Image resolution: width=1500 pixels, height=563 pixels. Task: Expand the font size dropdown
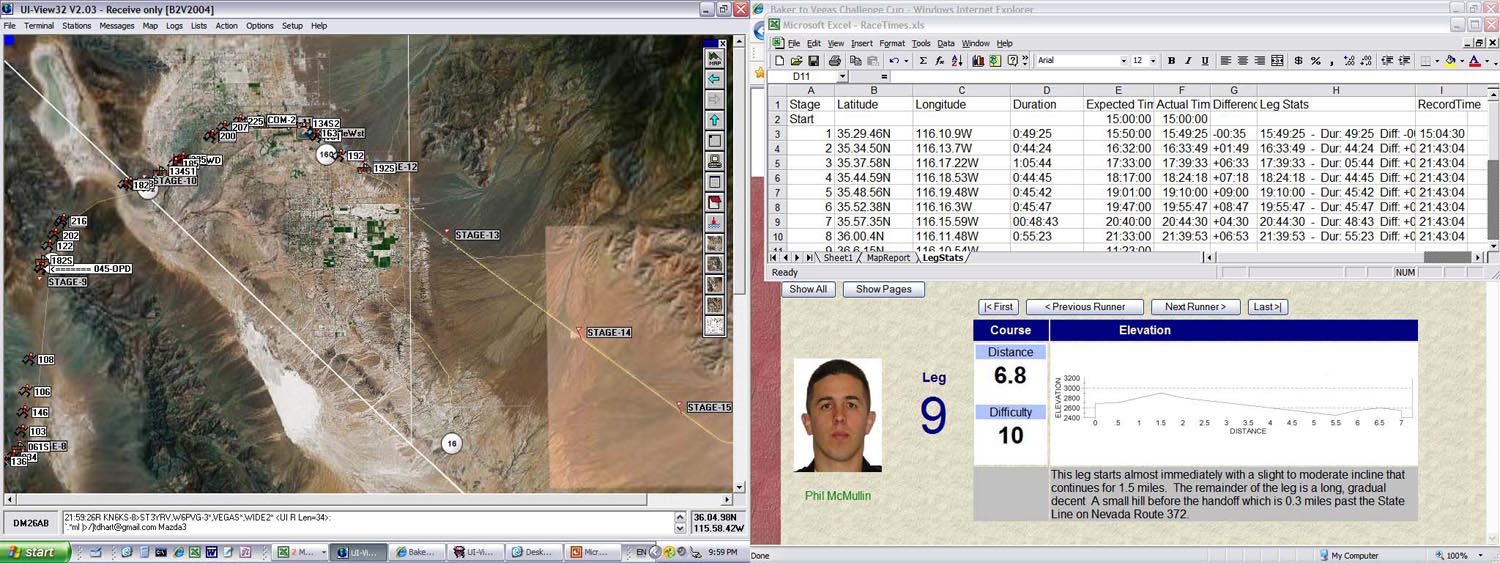1153,61
